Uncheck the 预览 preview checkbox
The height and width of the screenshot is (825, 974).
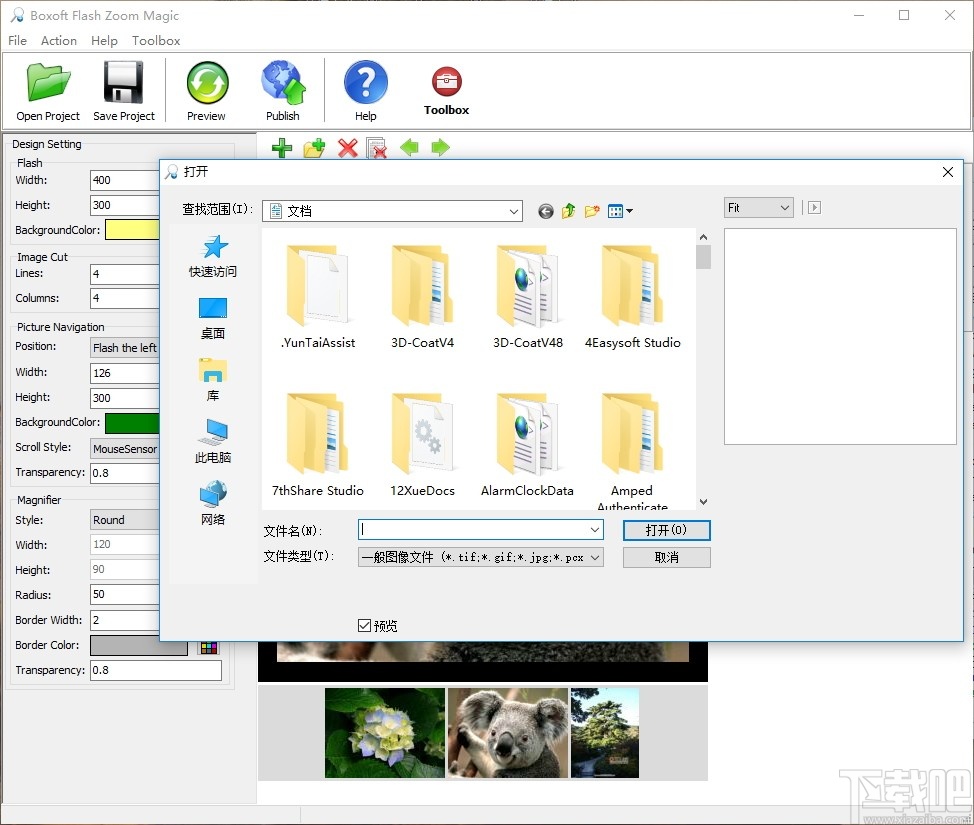pyautogui.click(x=365, y=625)
